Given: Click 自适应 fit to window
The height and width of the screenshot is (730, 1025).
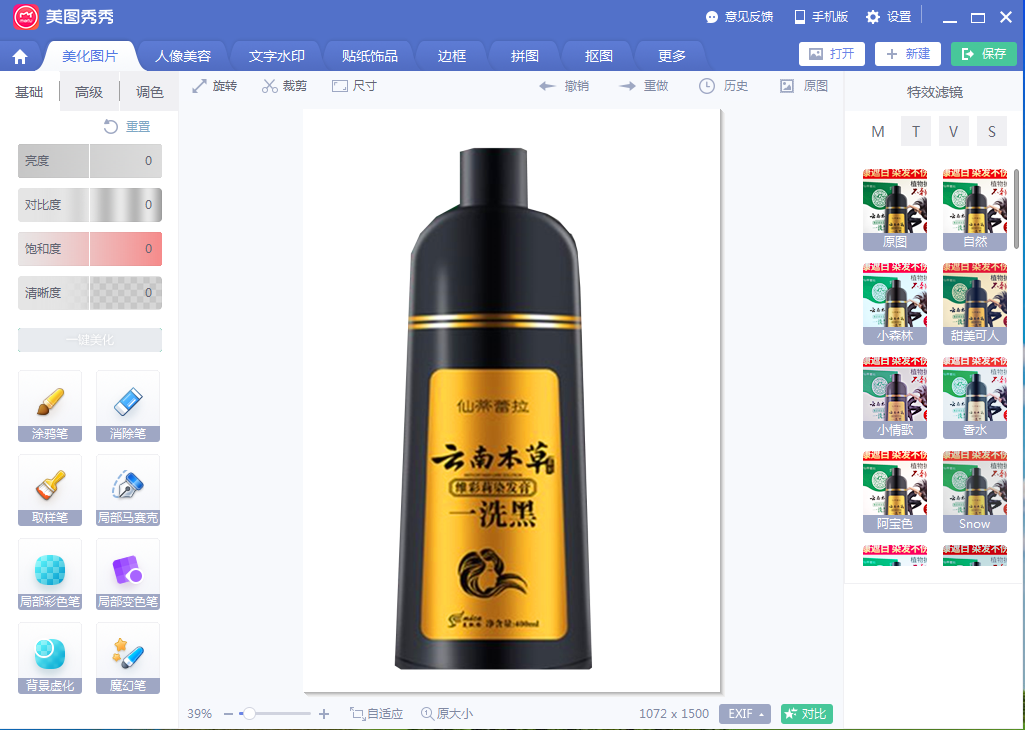Looking at the screenshot, I should [377, 714].
